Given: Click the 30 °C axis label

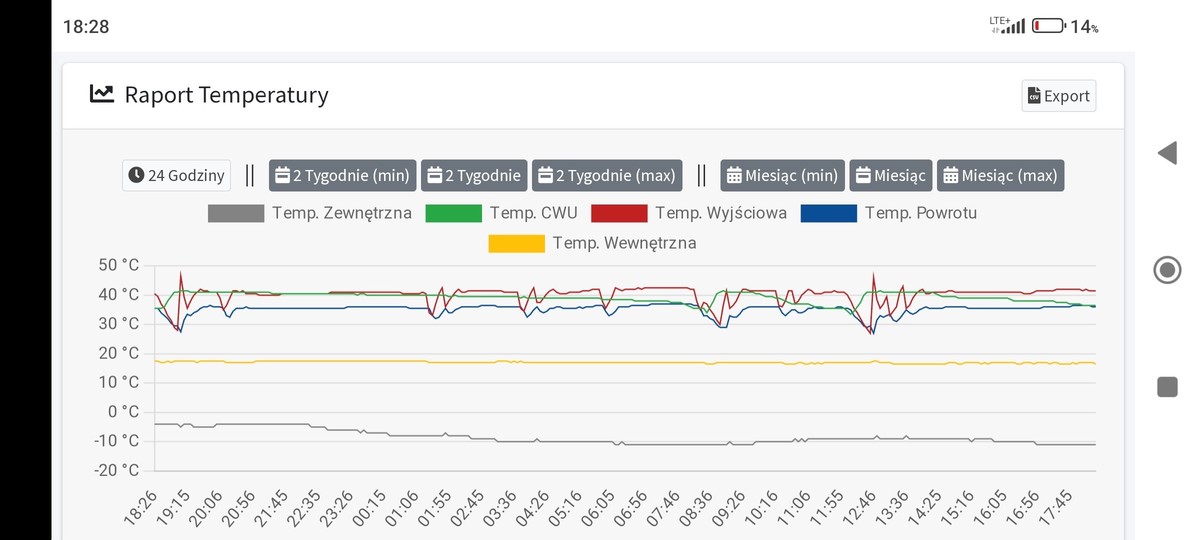Looking at the screenshot, I should pyautogui.click(x=118, y=324).
